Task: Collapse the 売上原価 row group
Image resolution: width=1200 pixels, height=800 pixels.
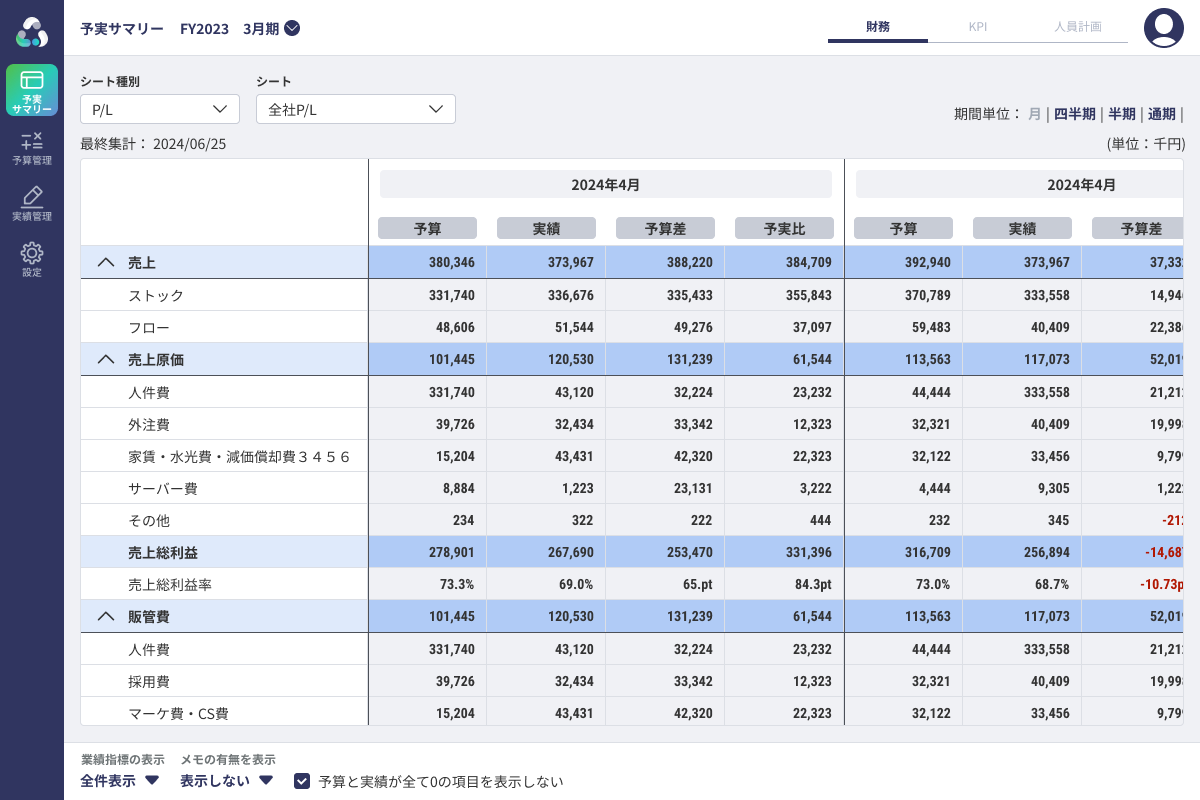Action: [105, 359]
